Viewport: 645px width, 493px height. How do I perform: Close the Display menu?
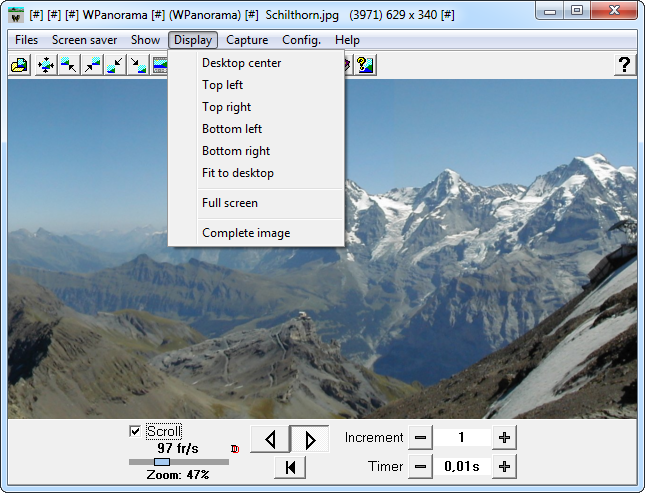[193, 40]
